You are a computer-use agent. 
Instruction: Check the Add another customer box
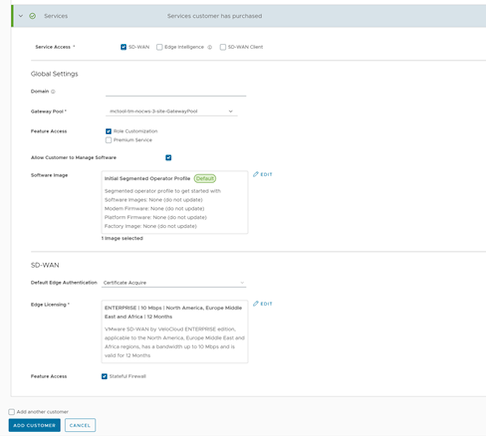(12, 412)
